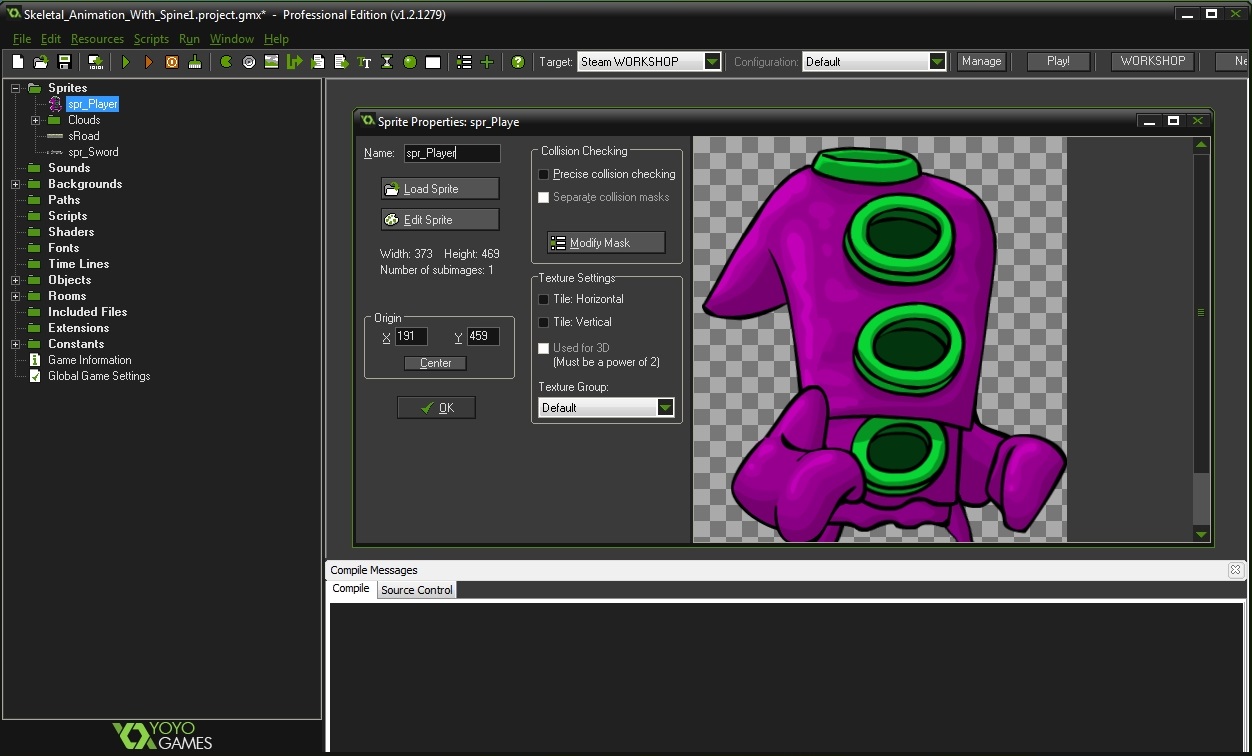Click the Save Project floppy disk icon

(64, 62)
